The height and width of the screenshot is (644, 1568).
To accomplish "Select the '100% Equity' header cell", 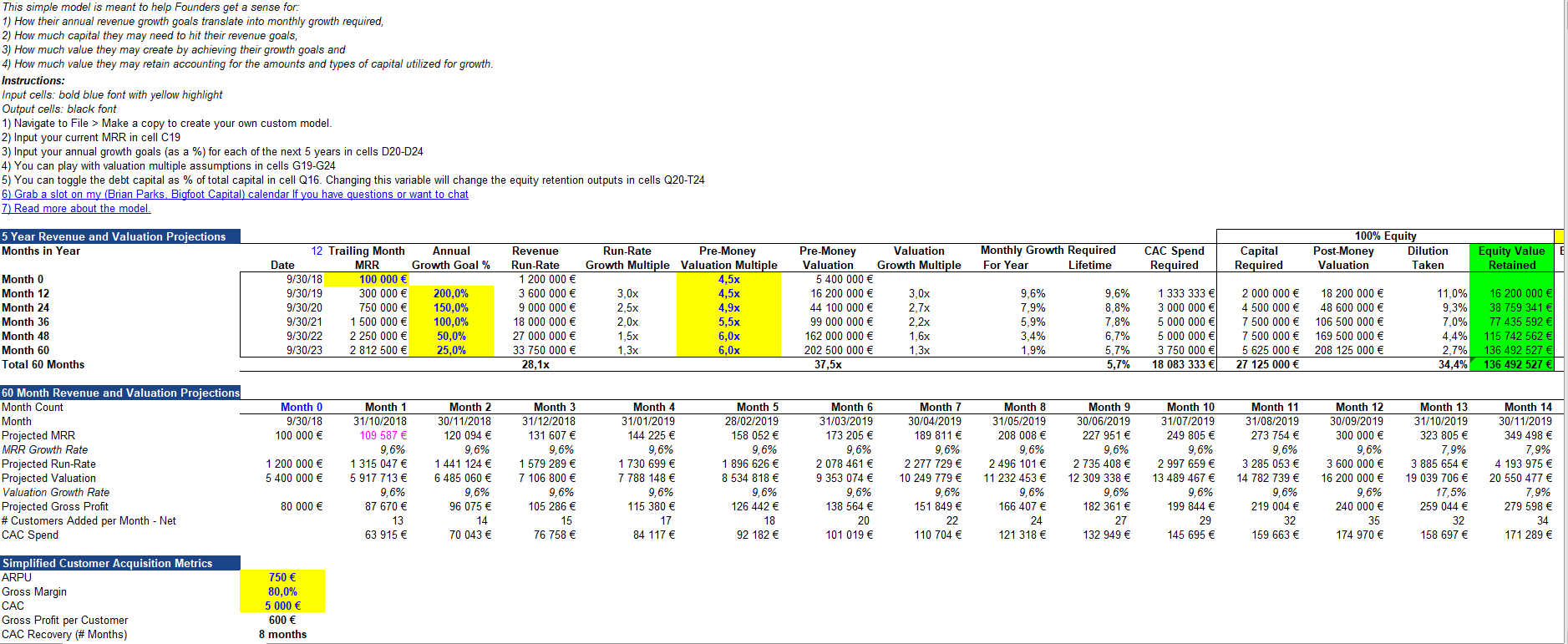I will pyautogui.click(x=1385, y=236).
